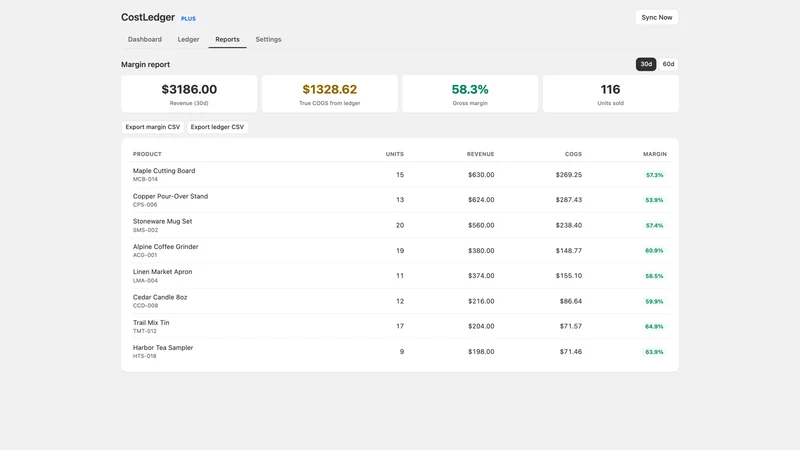Click the SMS-002 SKU code
This screenshot has width=800, height=450.
click(145, 230)
